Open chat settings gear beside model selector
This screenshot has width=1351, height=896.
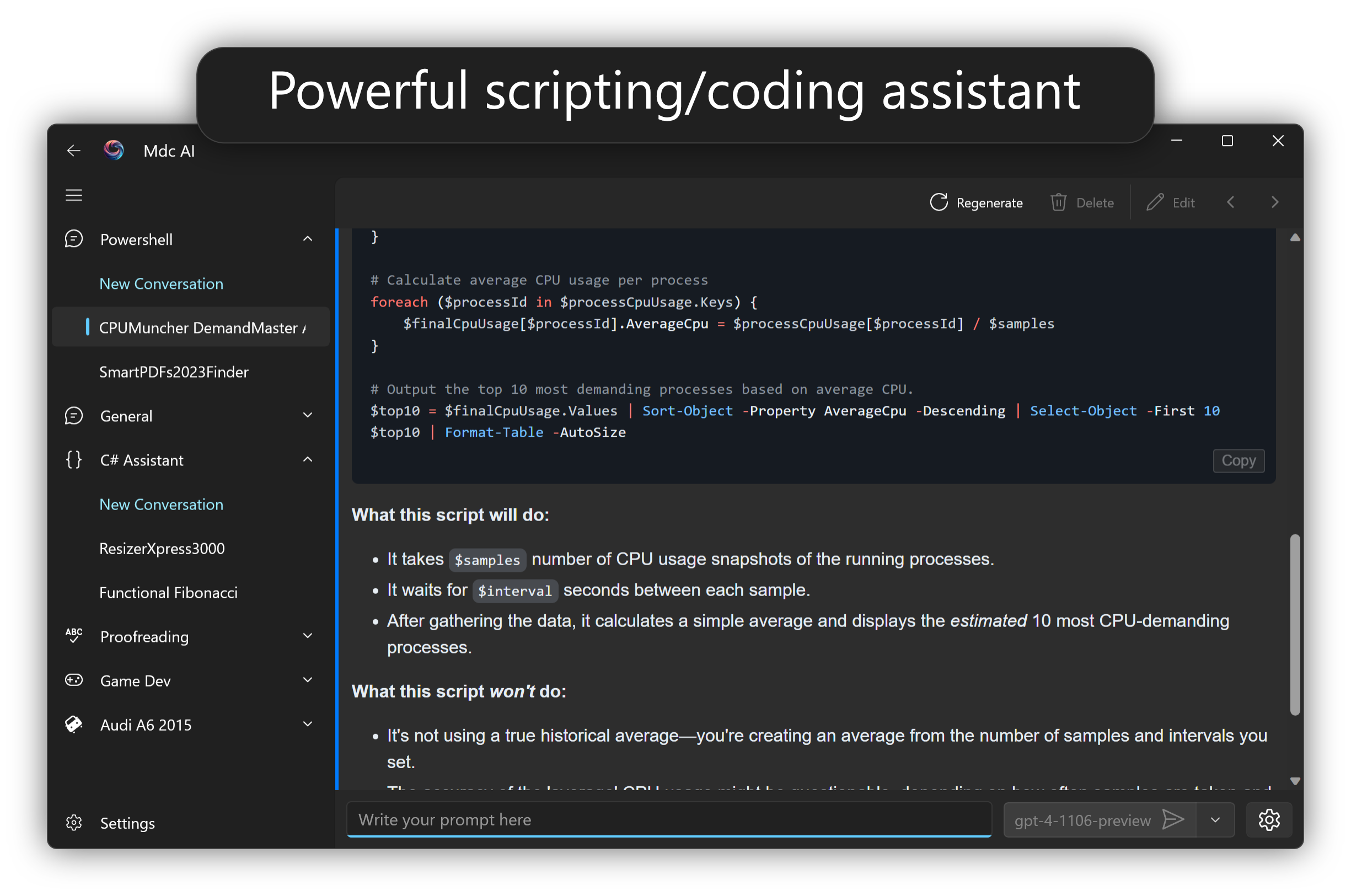[x=1269, y=820]
